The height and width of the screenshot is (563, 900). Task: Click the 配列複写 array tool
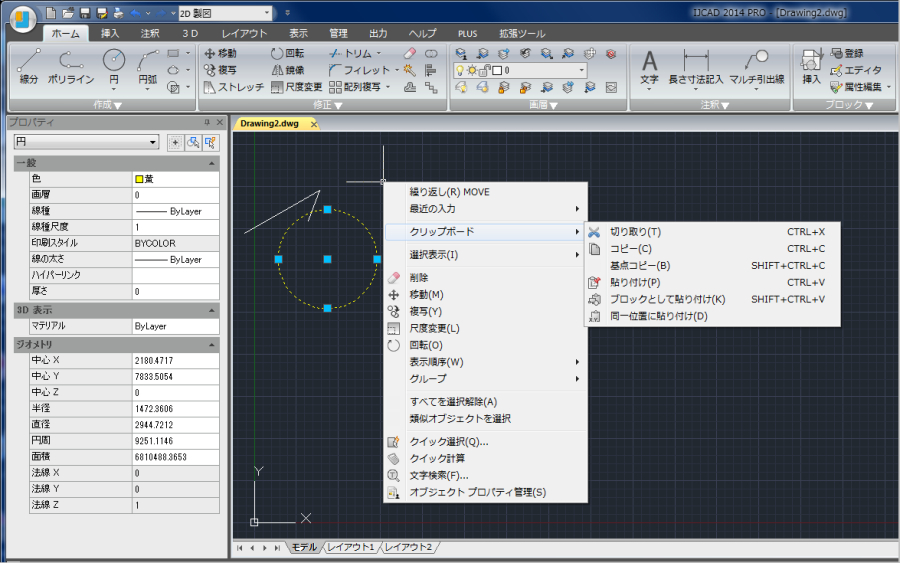coord(355,87)
